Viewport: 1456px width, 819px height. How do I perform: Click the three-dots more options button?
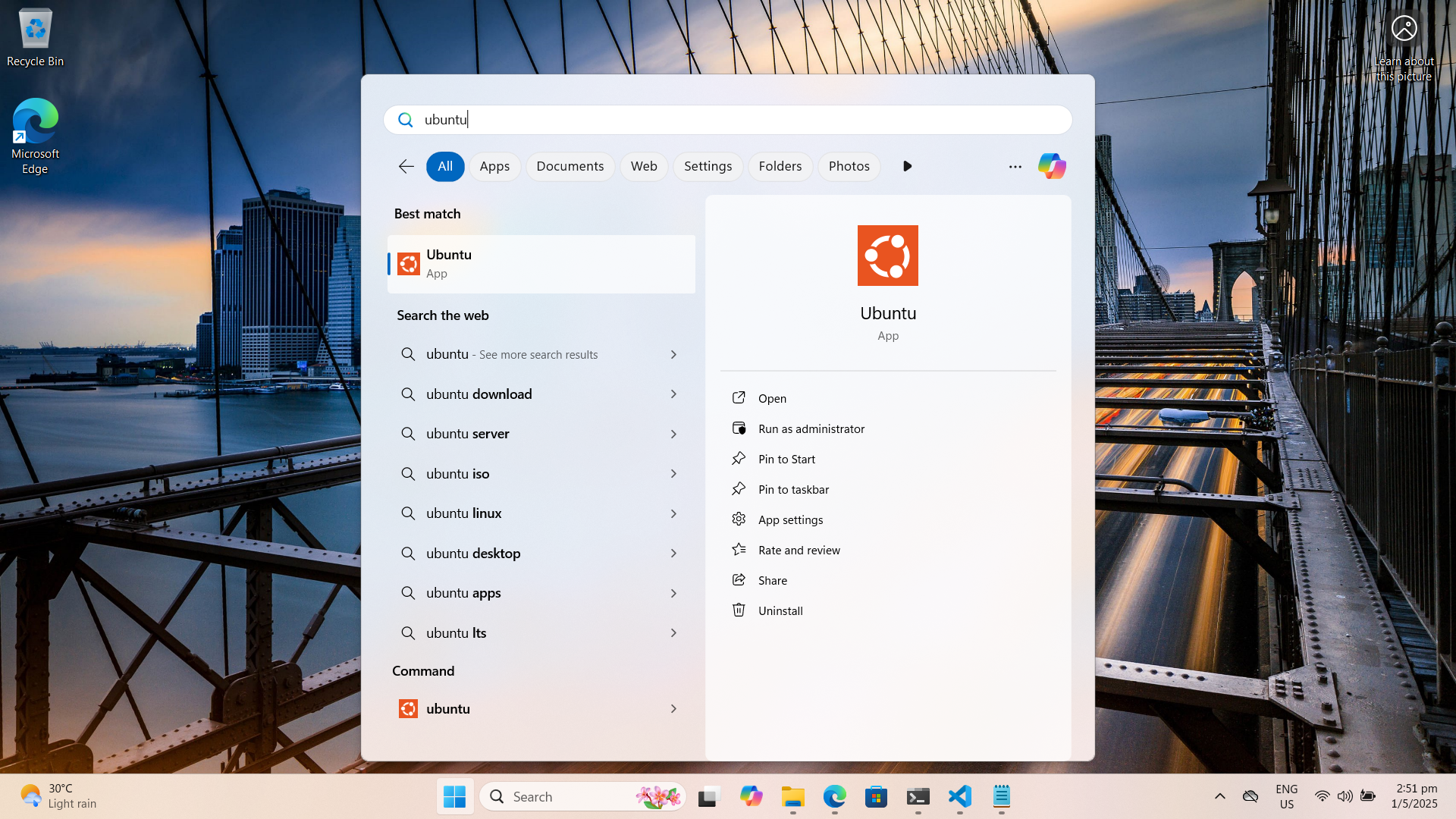(x=1015, y=166)
